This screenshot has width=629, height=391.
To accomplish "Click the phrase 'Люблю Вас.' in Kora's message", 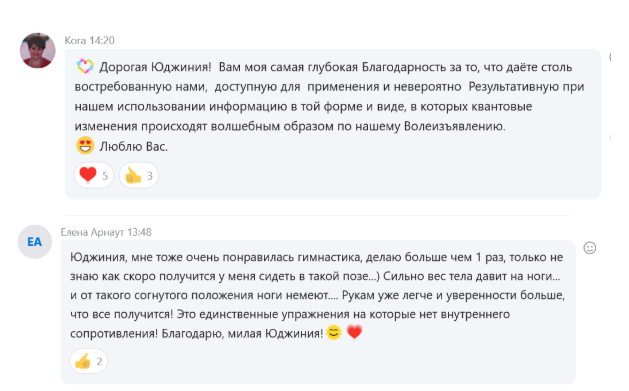I will click(x=134, y=147).
